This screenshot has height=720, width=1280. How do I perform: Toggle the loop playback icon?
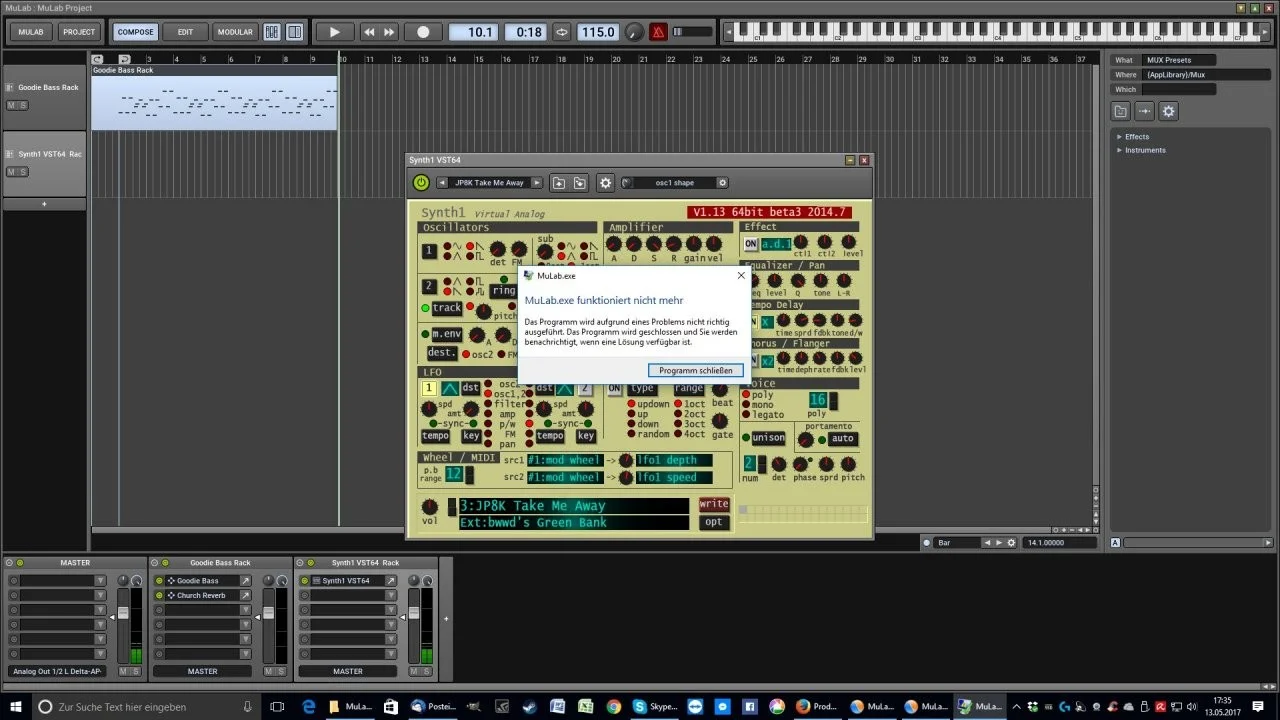562,32
